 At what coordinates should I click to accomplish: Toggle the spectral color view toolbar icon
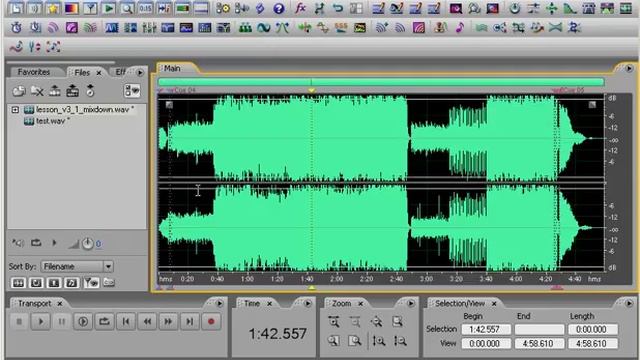point(71,8)
